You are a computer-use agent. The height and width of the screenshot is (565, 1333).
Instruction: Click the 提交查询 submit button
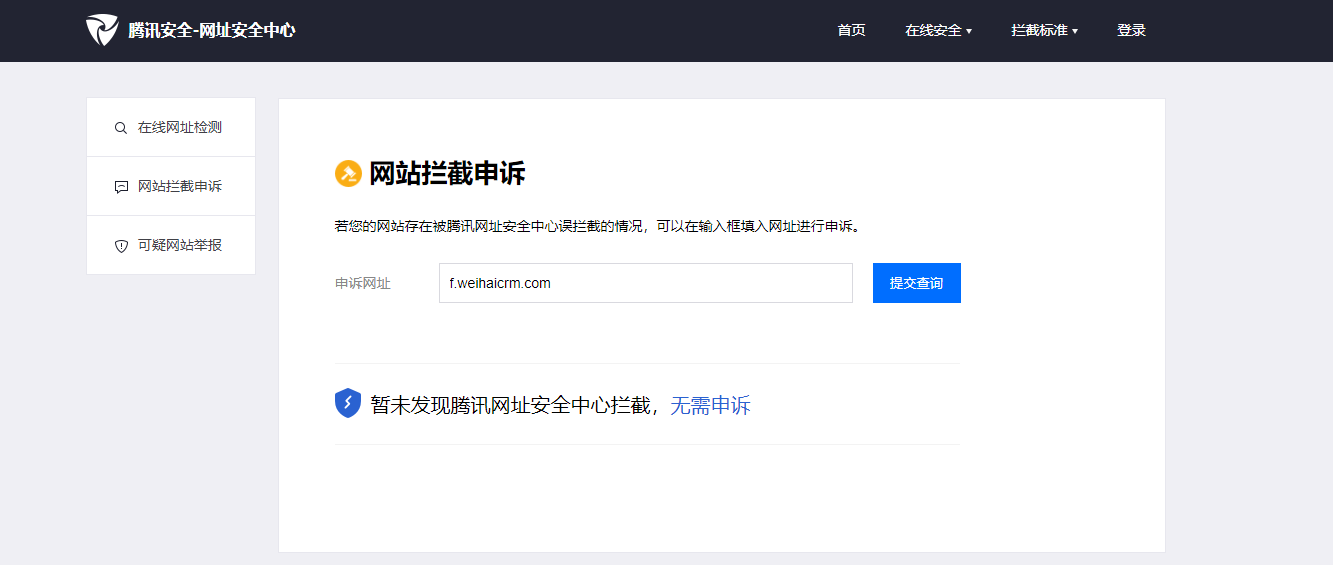pyautogui.click(x=917, y=283)
